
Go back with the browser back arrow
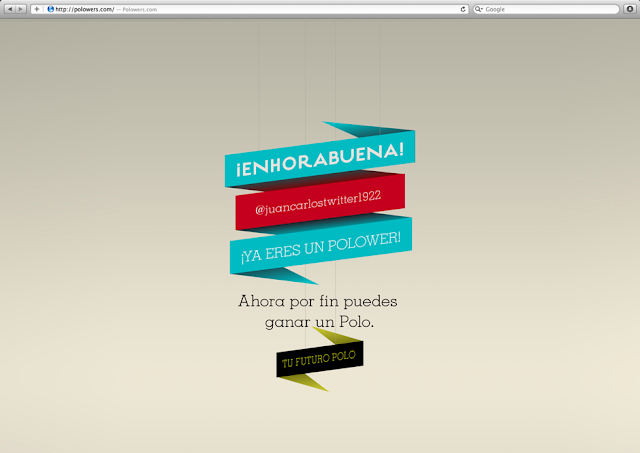point(10,9)
